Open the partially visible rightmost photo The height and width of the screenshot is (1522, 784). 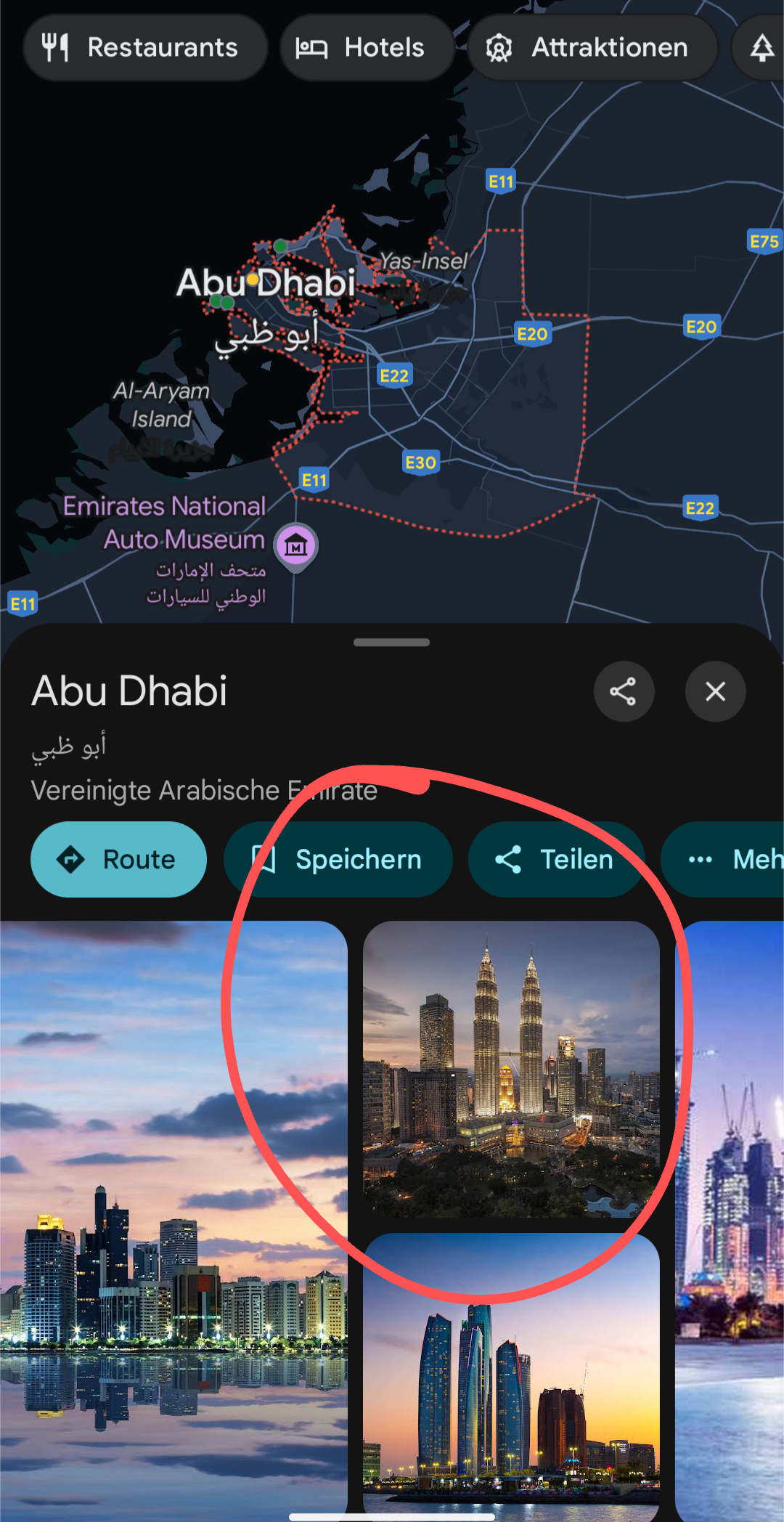730,1220
